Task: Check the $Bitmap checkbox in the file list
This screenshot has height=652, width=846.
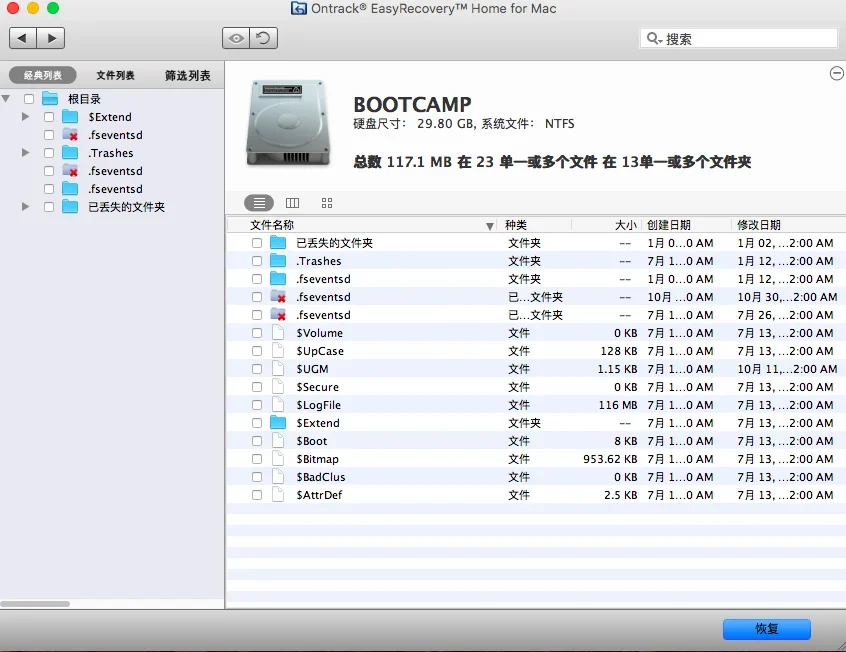Action: [x=257, y=459]
